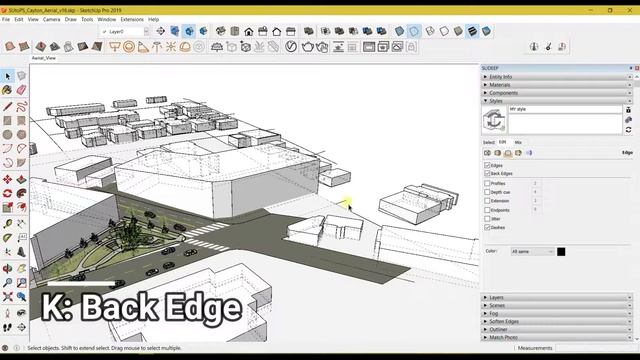This screenshot has width=640, height=360.
Task: Click the black edge color swatch
Action: pos(561,252)
